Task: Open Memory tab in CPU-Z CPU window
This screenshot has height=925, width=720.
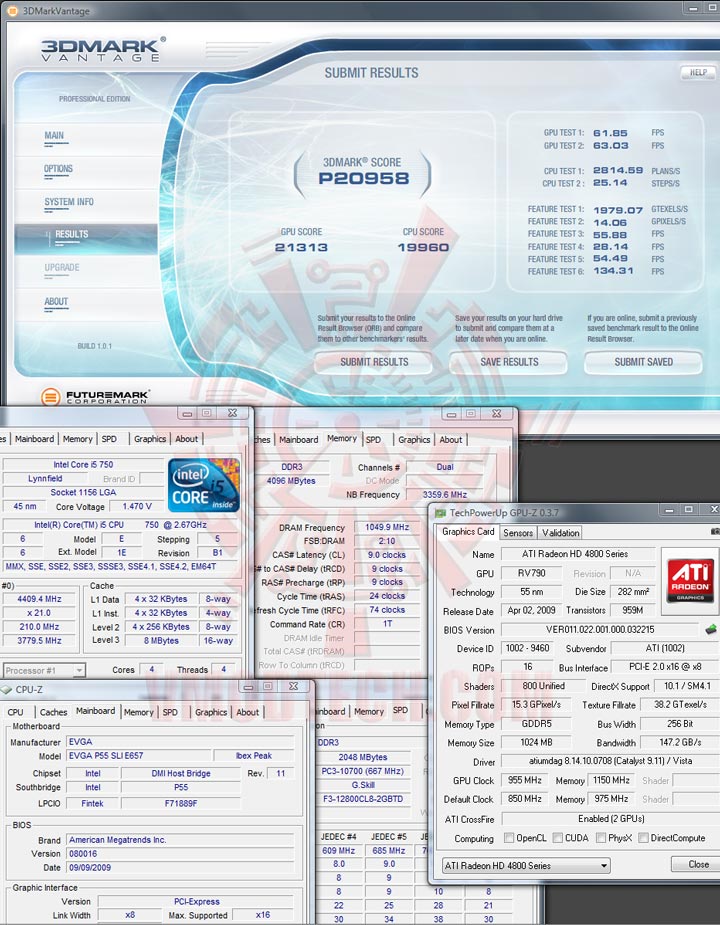Action: (x=77, y=439)
